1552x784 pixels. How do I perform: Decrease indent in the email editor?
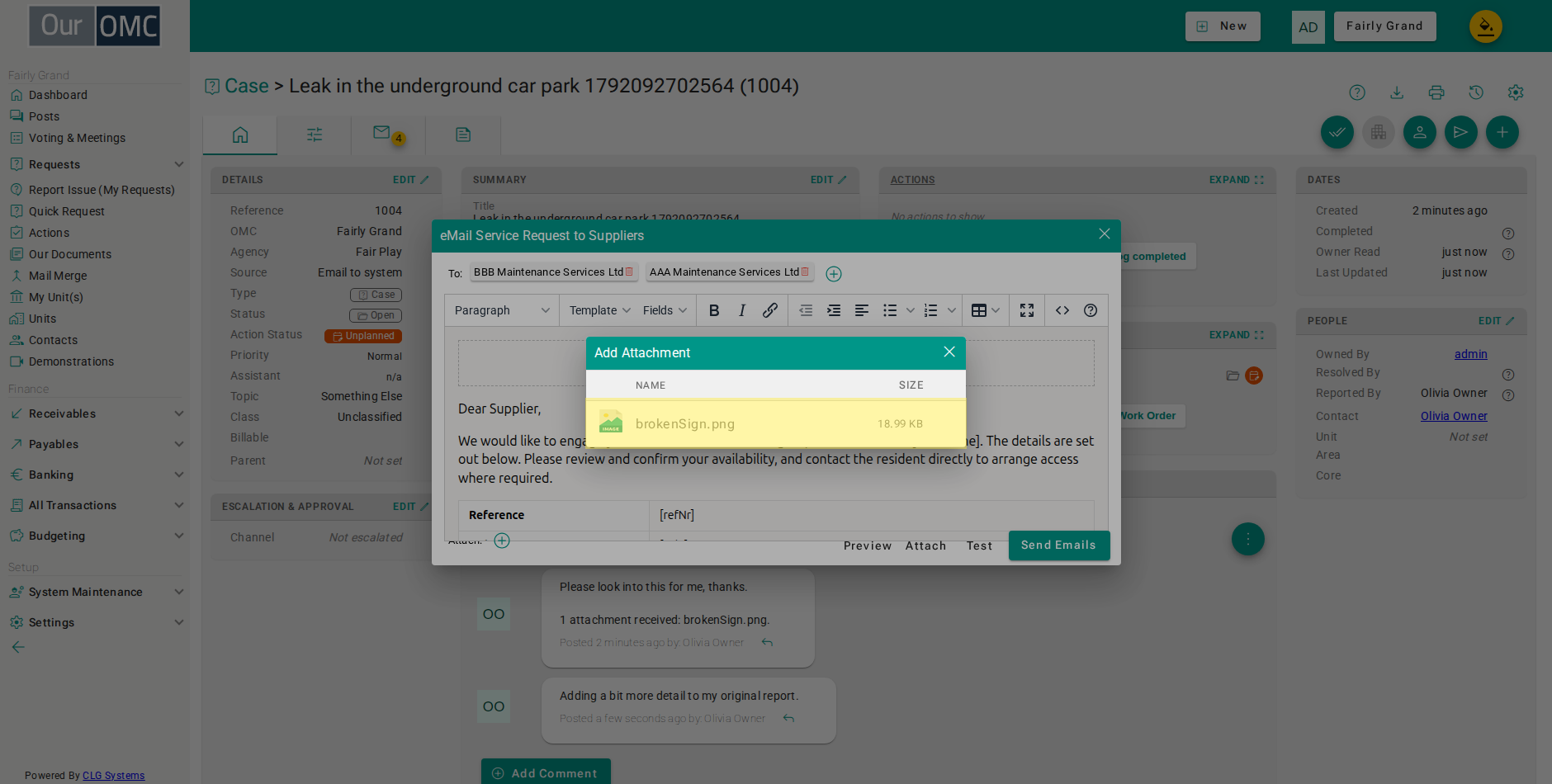click(806, 310)
